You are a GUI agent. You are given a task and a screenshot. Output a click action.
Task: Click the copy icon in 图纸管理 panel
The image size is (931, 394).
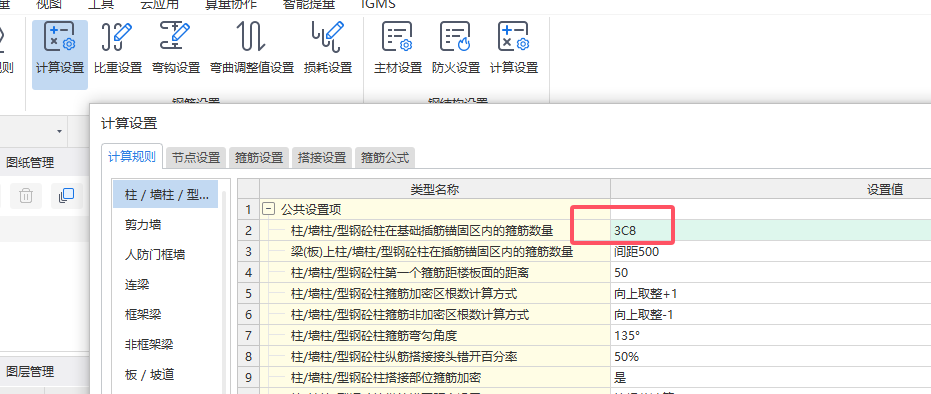[x=66, y=195]
